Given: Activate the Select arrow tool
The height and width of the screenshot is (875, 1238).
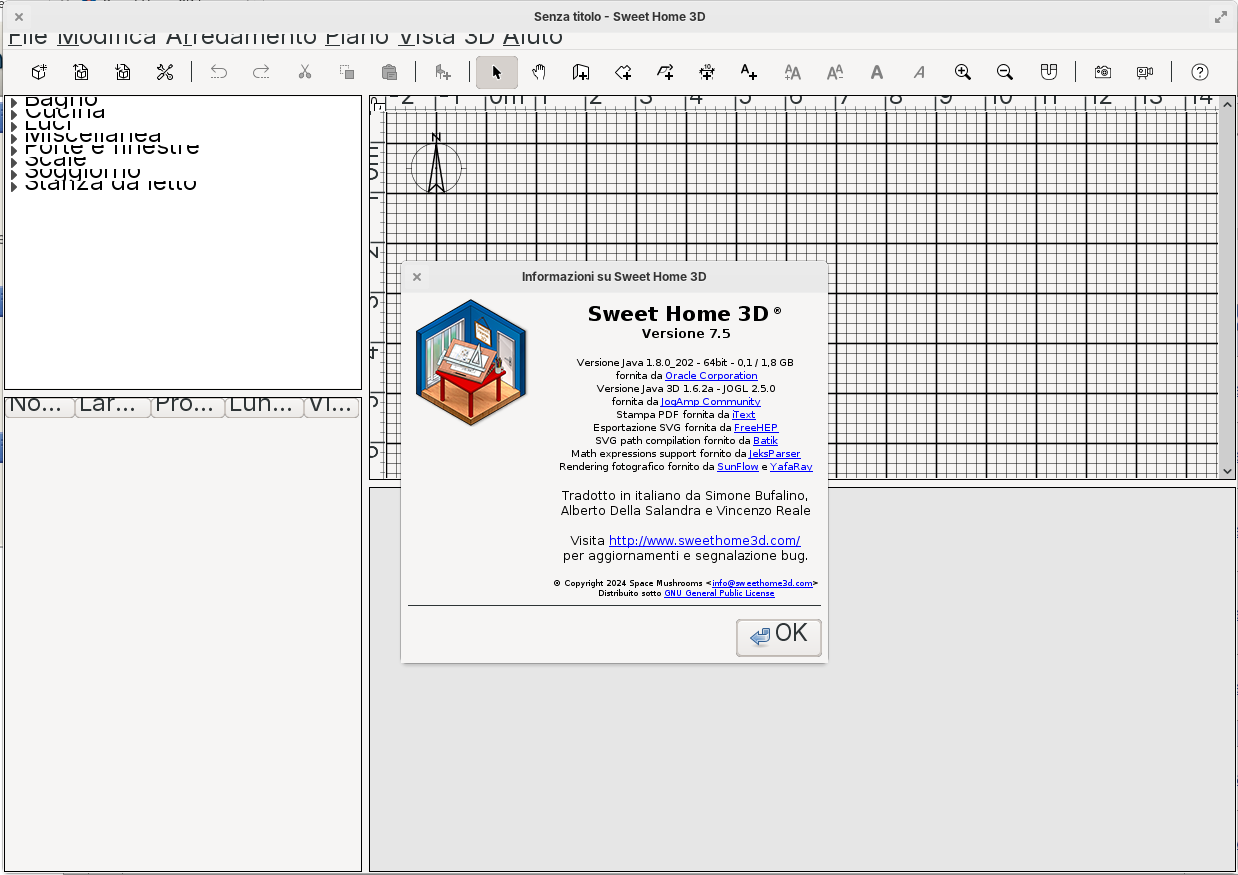Looking at the screenshot, I should tap(497, 72).
